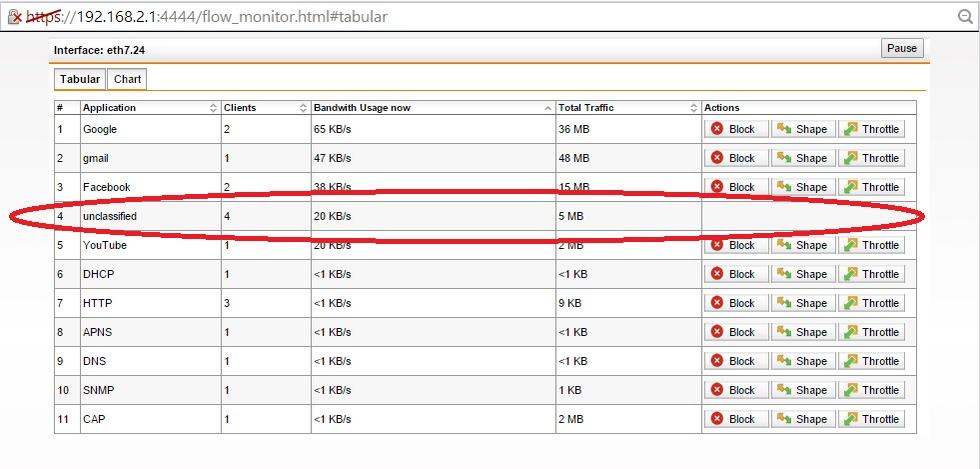Block HTTP traffic
Viewport: 980px width, 469px height.
click(x=736, y=303)
